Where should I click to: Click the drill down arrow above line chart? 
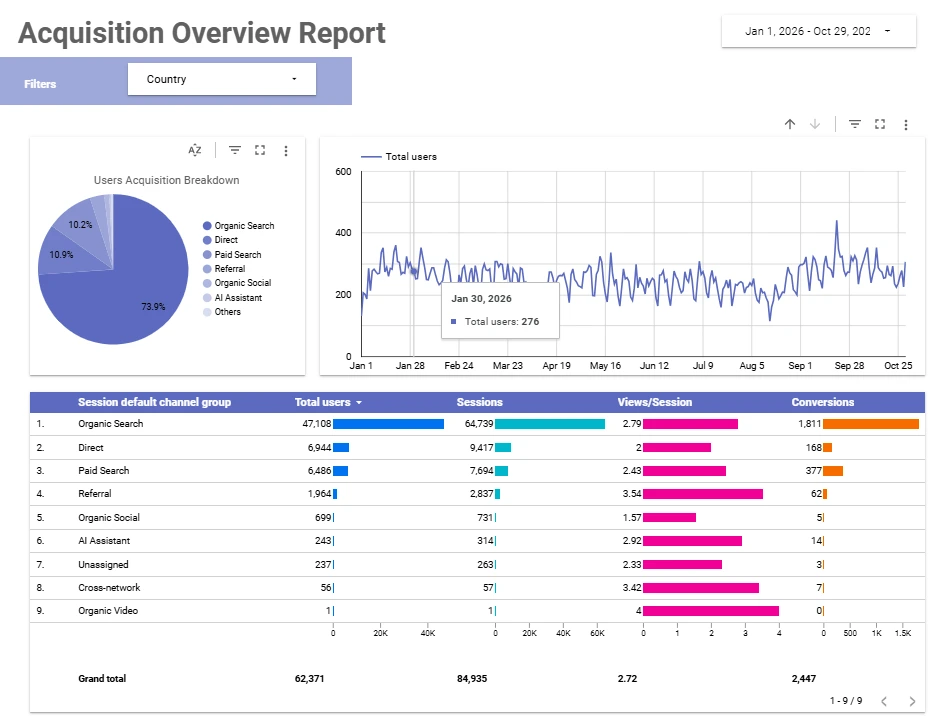pyautogui.click(x=815, y=124)
